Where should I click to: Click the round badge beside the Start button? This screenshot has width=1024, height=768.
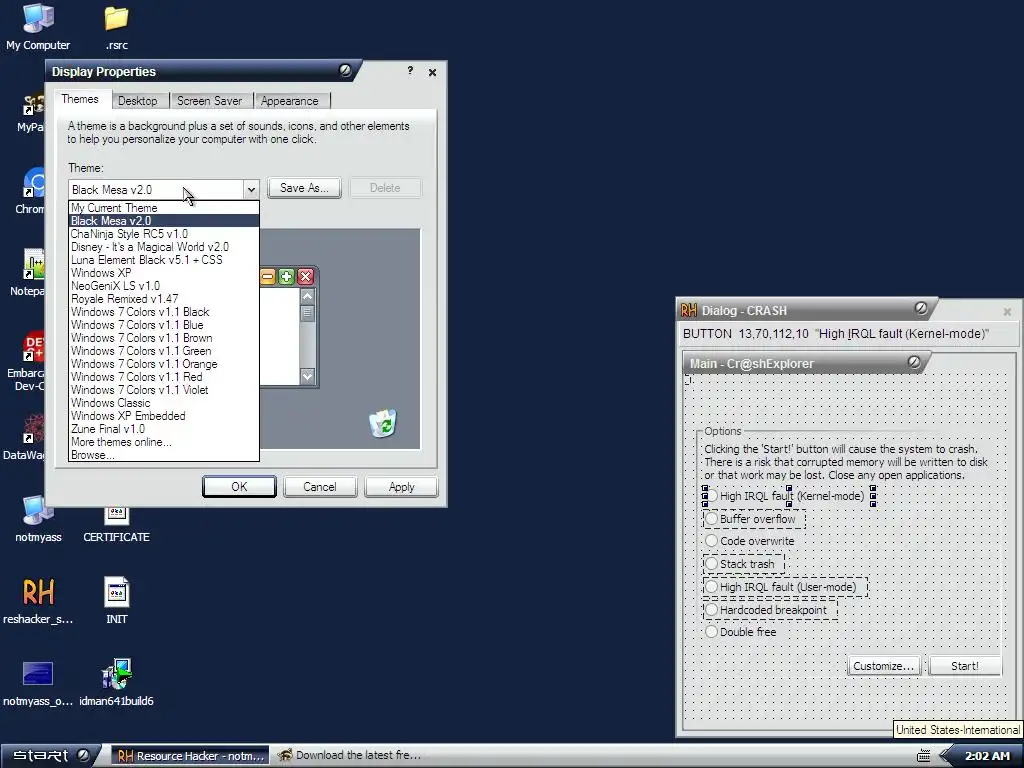83,755
